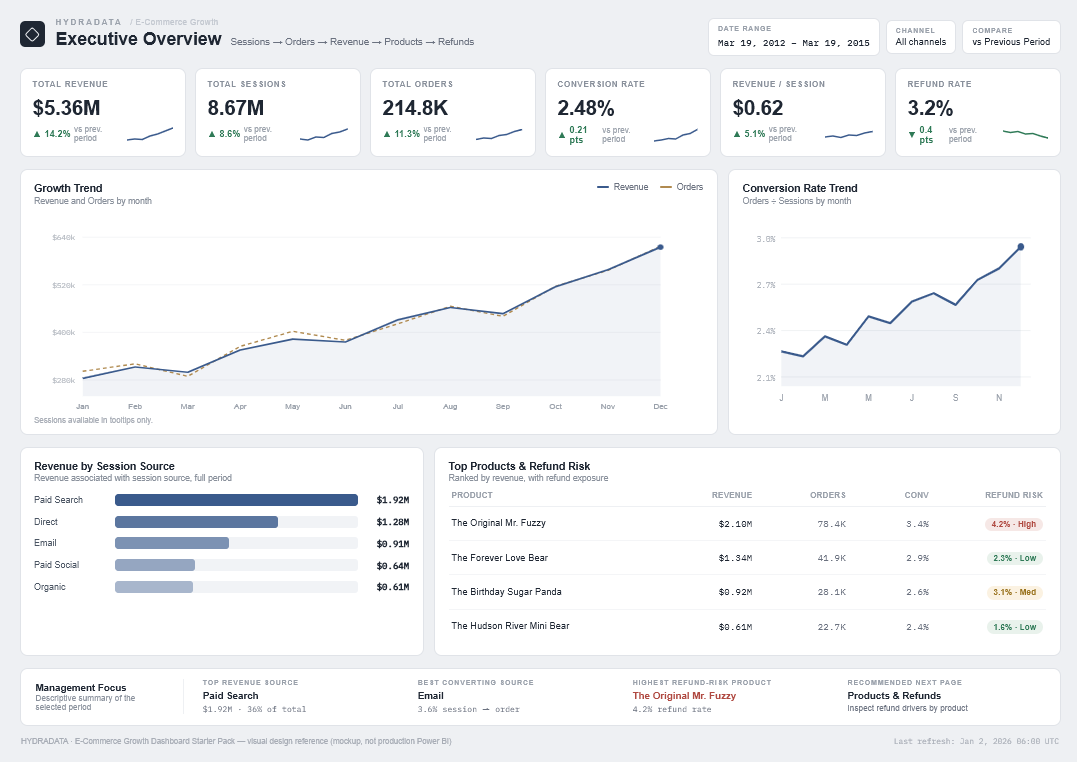Viewport: 1077px width, 762px height.
Task: Click the Total Revenue up-arrow change indicator
Action: (x=52, y=134)
